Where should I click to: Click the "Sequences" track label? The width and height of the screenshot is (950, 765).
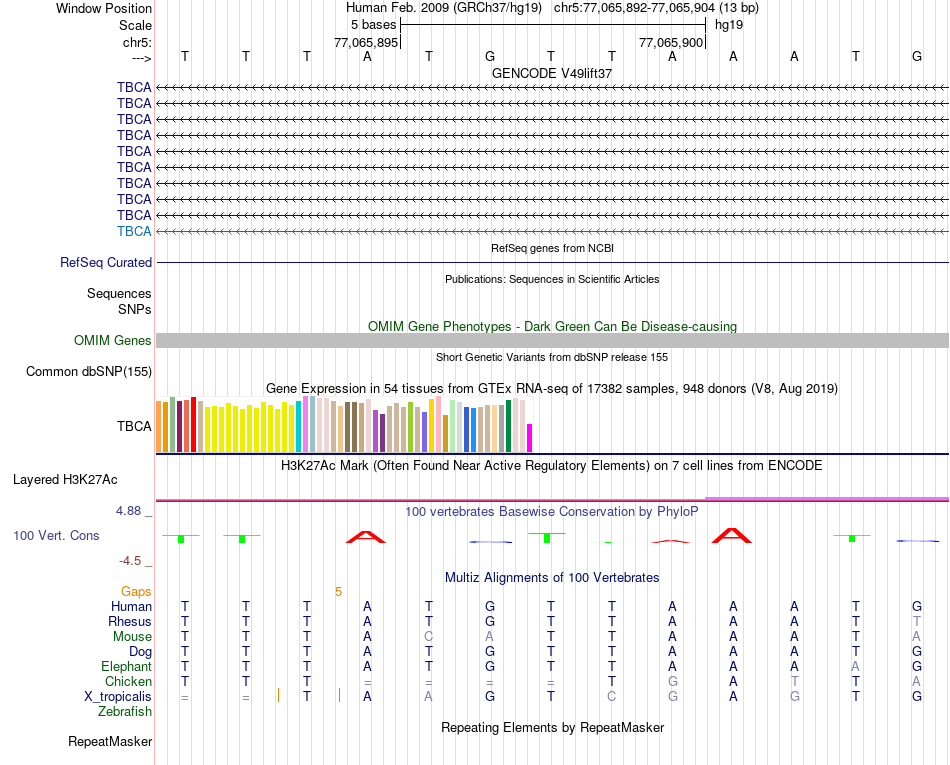tap(119, 294)
